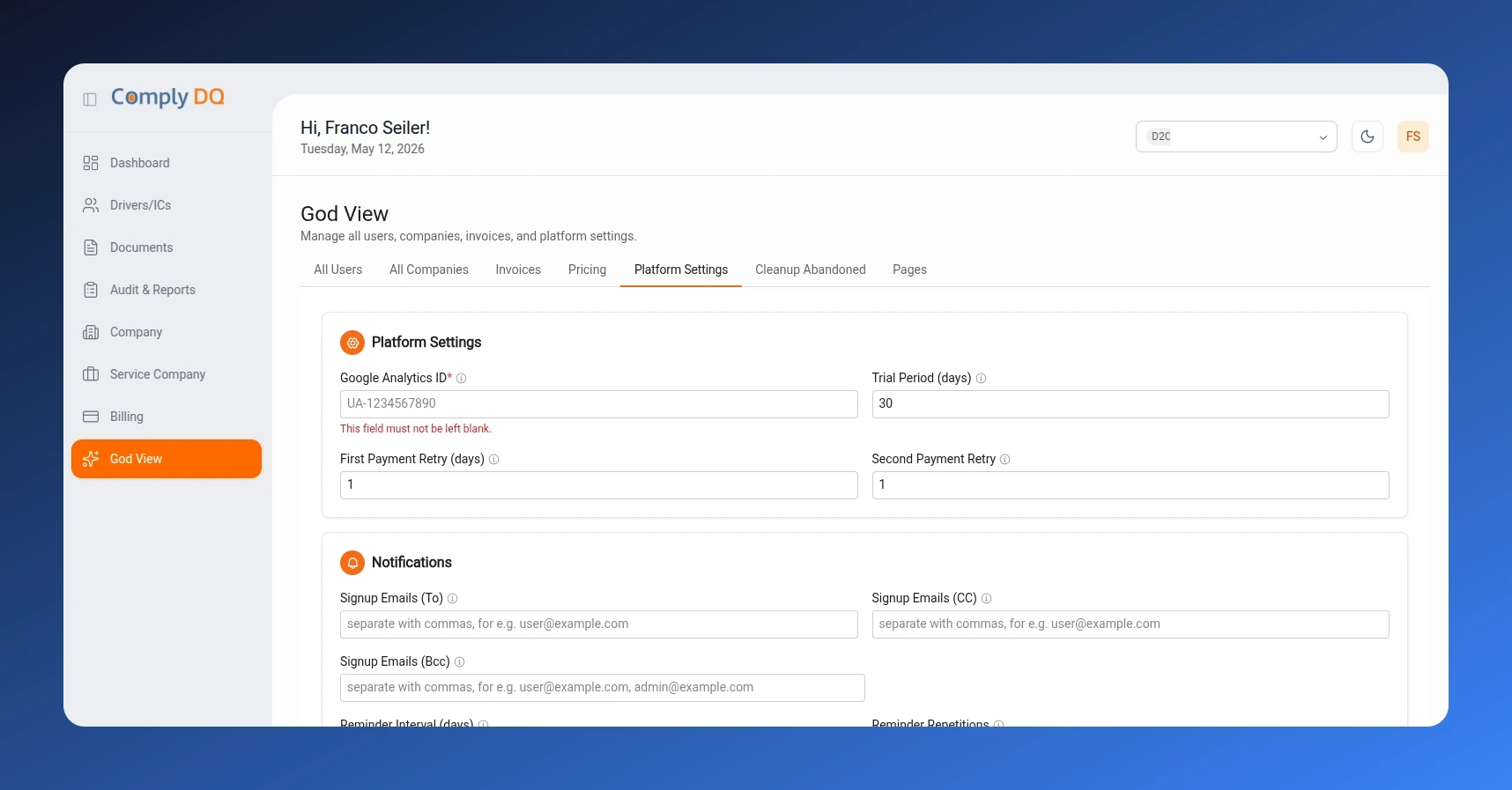Focus the Signup Emails (CC) field
The width and height of the screenshot is (1512, 790).
click(1130, 624)
